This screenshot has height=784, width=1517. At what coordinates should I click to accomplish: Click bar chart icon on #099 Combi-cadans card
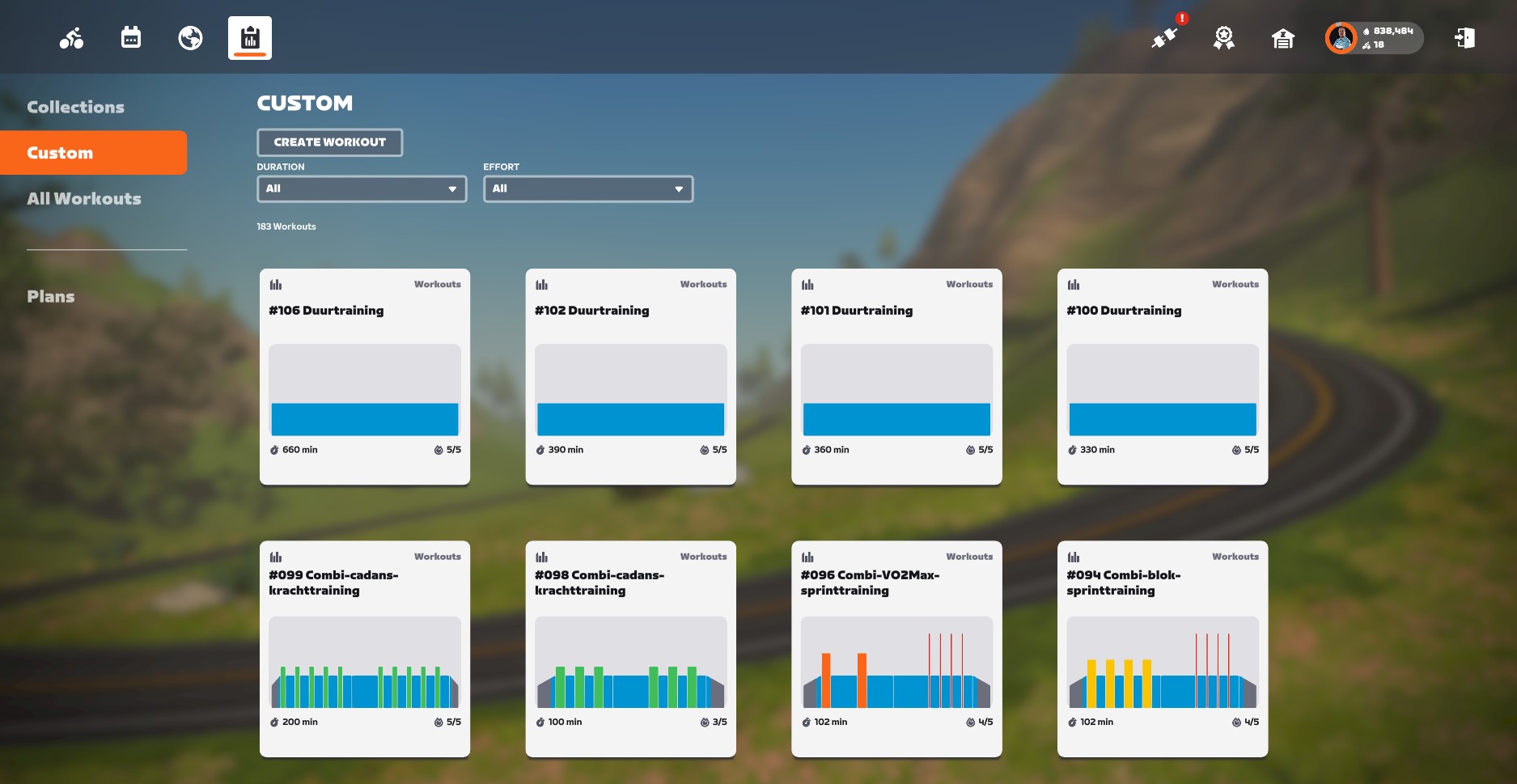pos(276,557)
